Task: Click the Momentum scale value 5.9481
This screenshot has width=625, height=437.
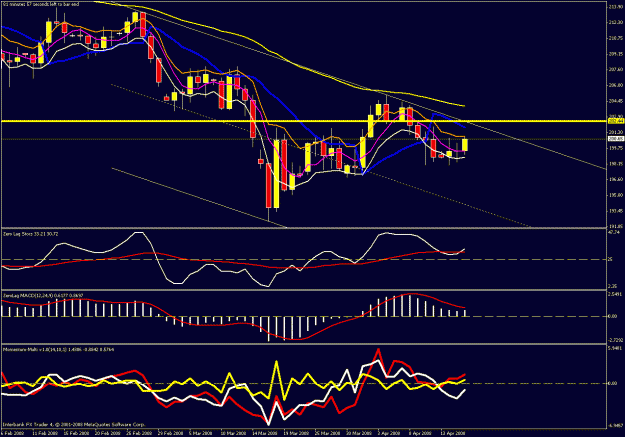Action: coord(615,348)
